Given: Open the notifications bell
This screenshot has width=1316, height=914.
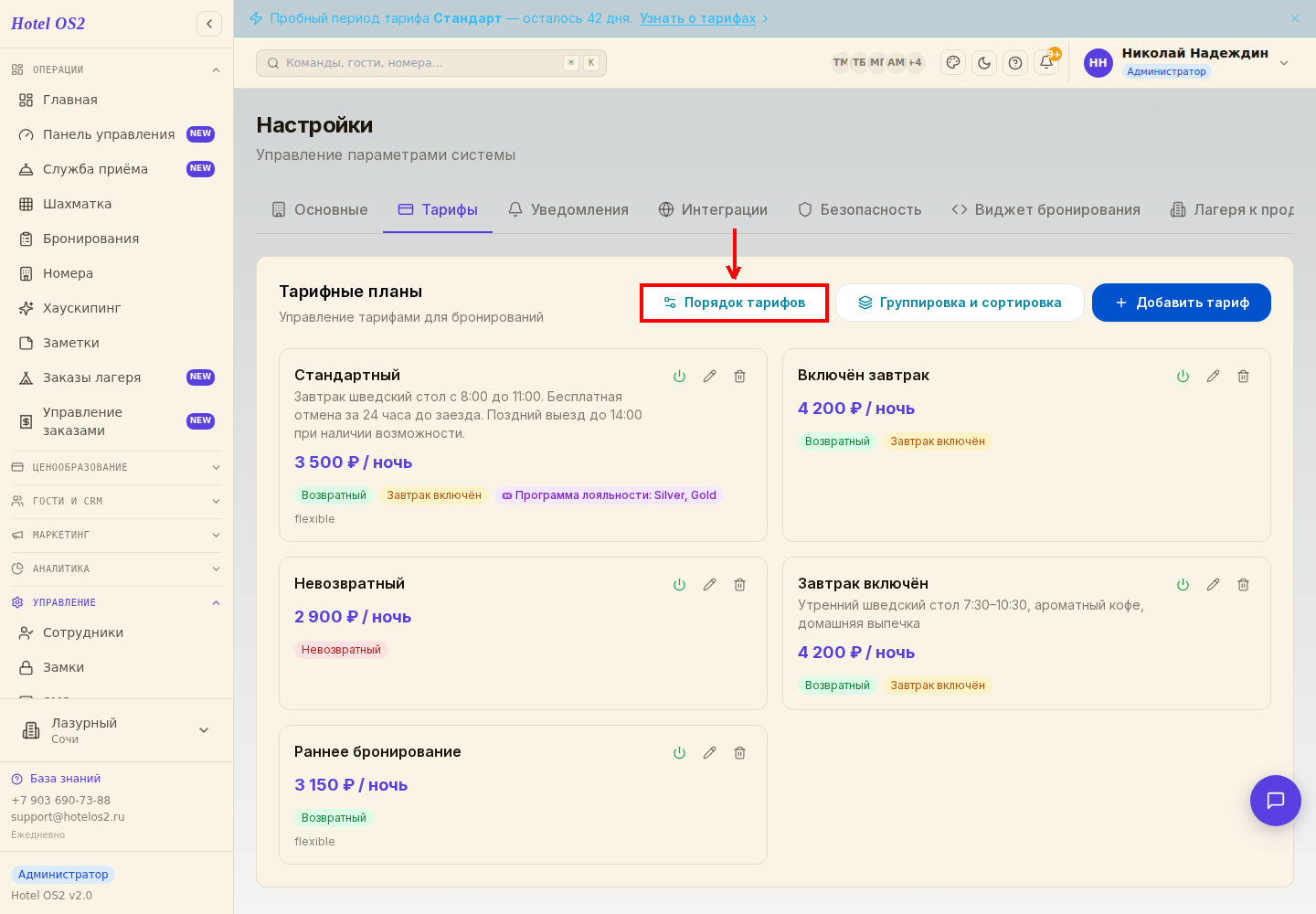Looking at the screenshot, I should [1046, 63].
